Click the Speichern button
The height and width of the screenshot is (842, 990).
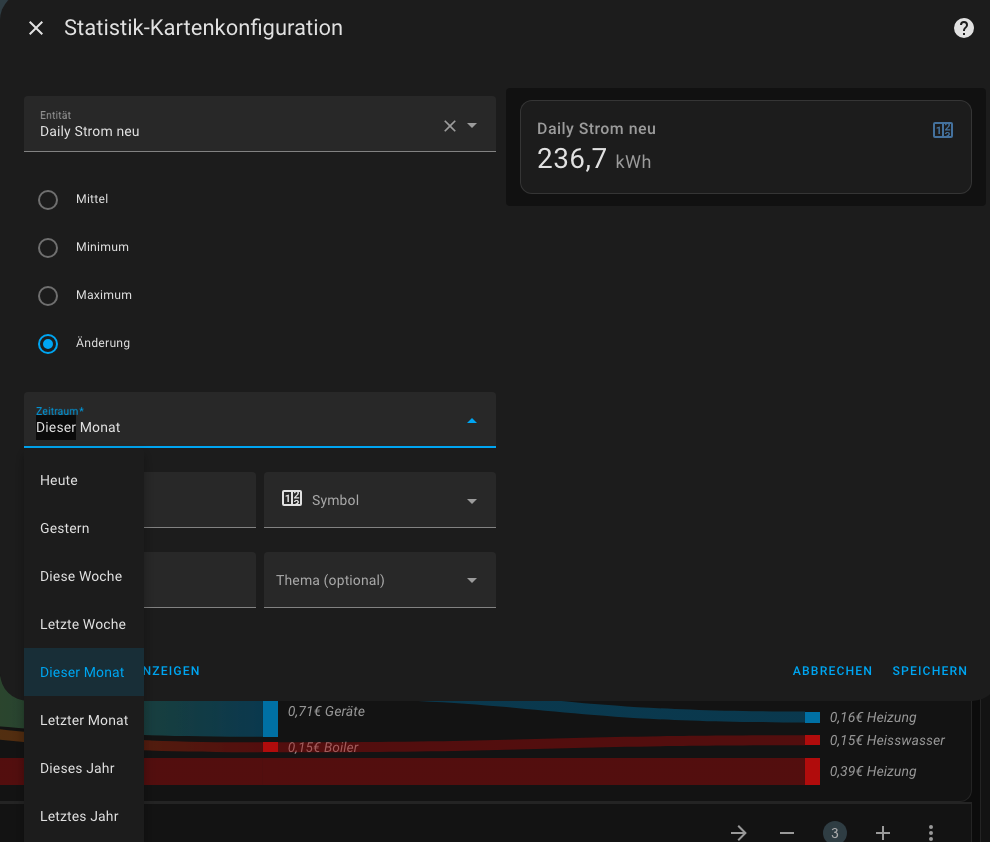pyautogui.click(x=929, y=671)
